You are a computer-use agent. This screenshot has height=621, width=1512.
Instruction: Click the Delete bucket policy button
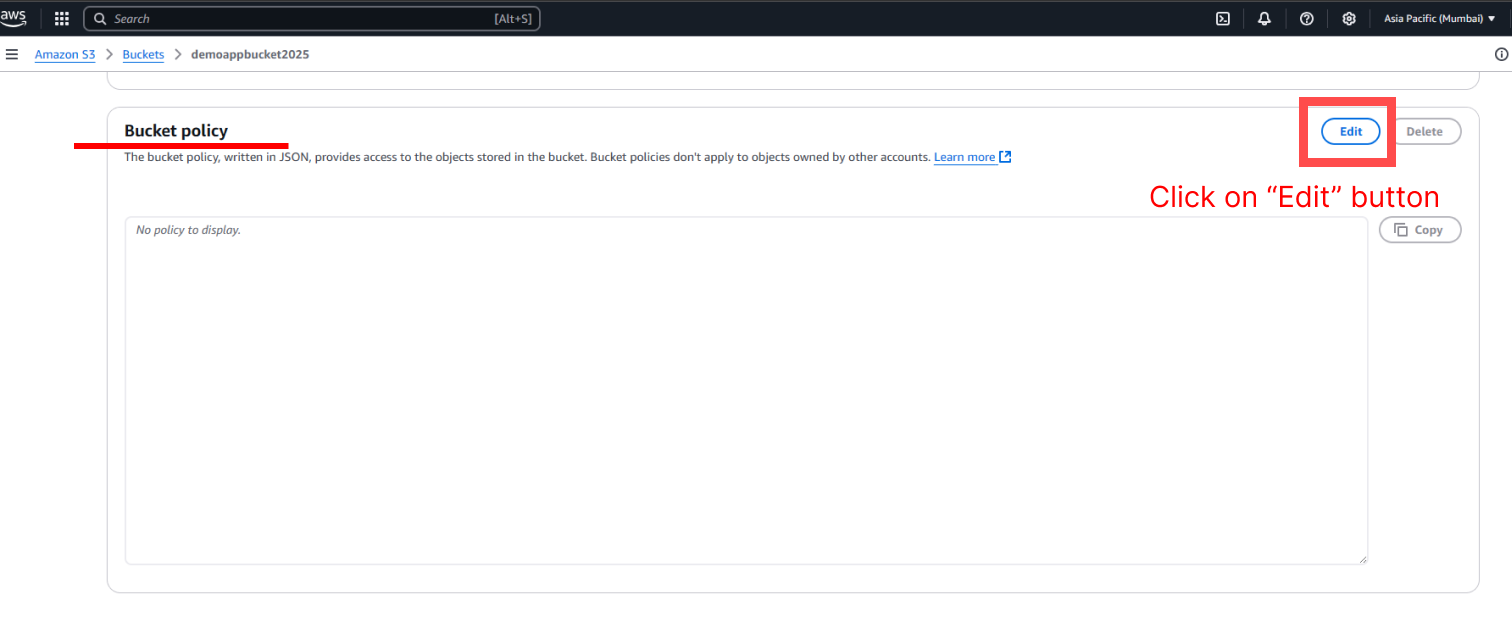[x=1425, y=131]
